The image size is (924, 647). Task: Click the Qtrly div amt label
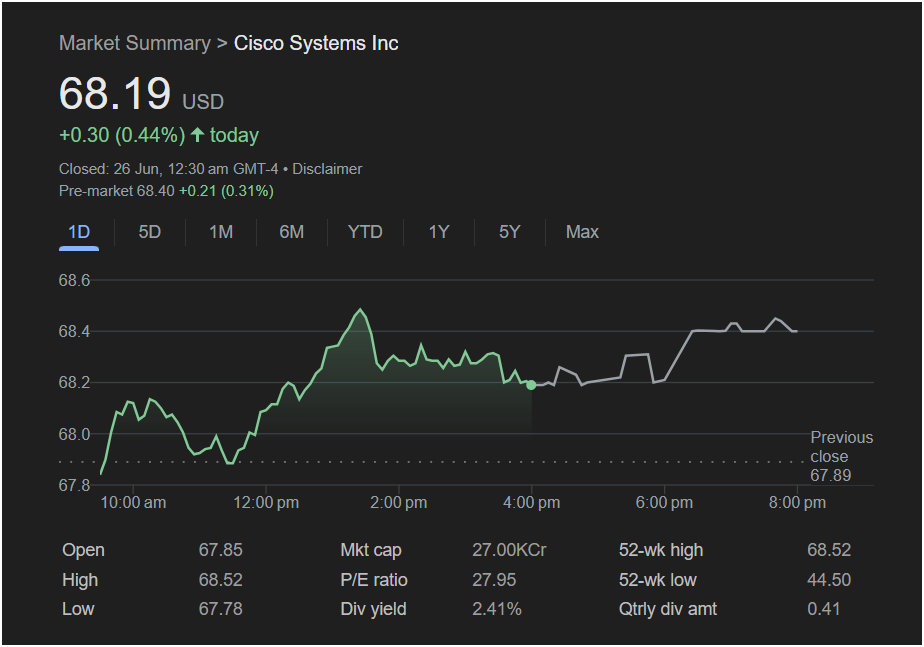click(668, 609)
